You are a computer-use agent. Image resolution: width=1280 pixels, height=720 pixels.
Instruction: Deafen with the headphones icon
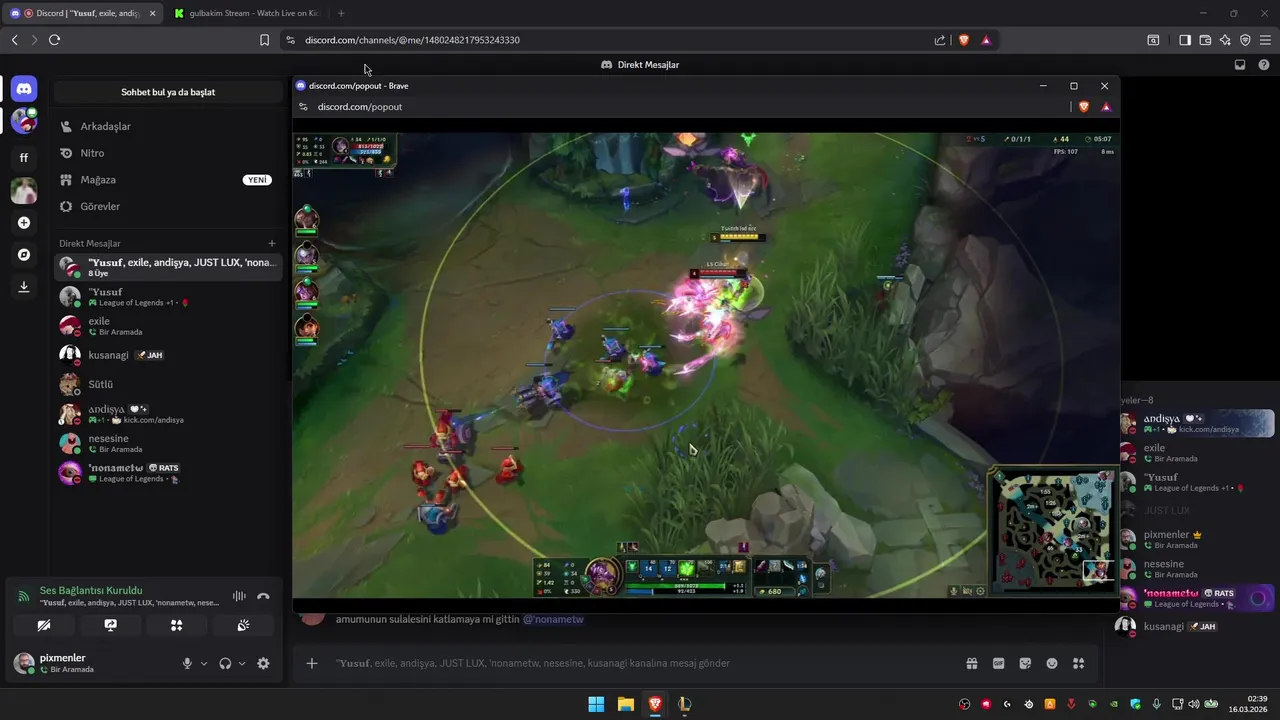tap(225, 663)
